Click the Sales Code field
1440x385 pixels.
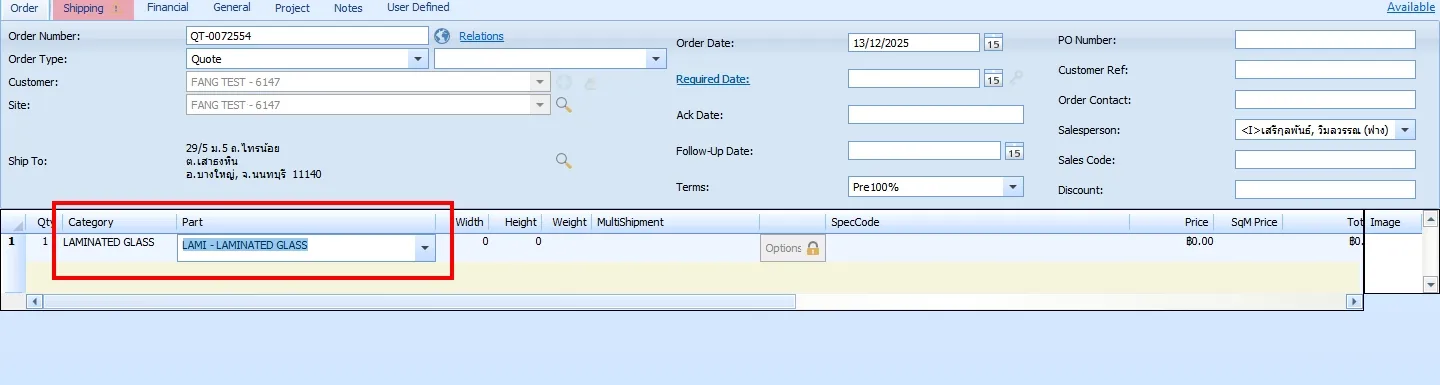pos(1325,160)
